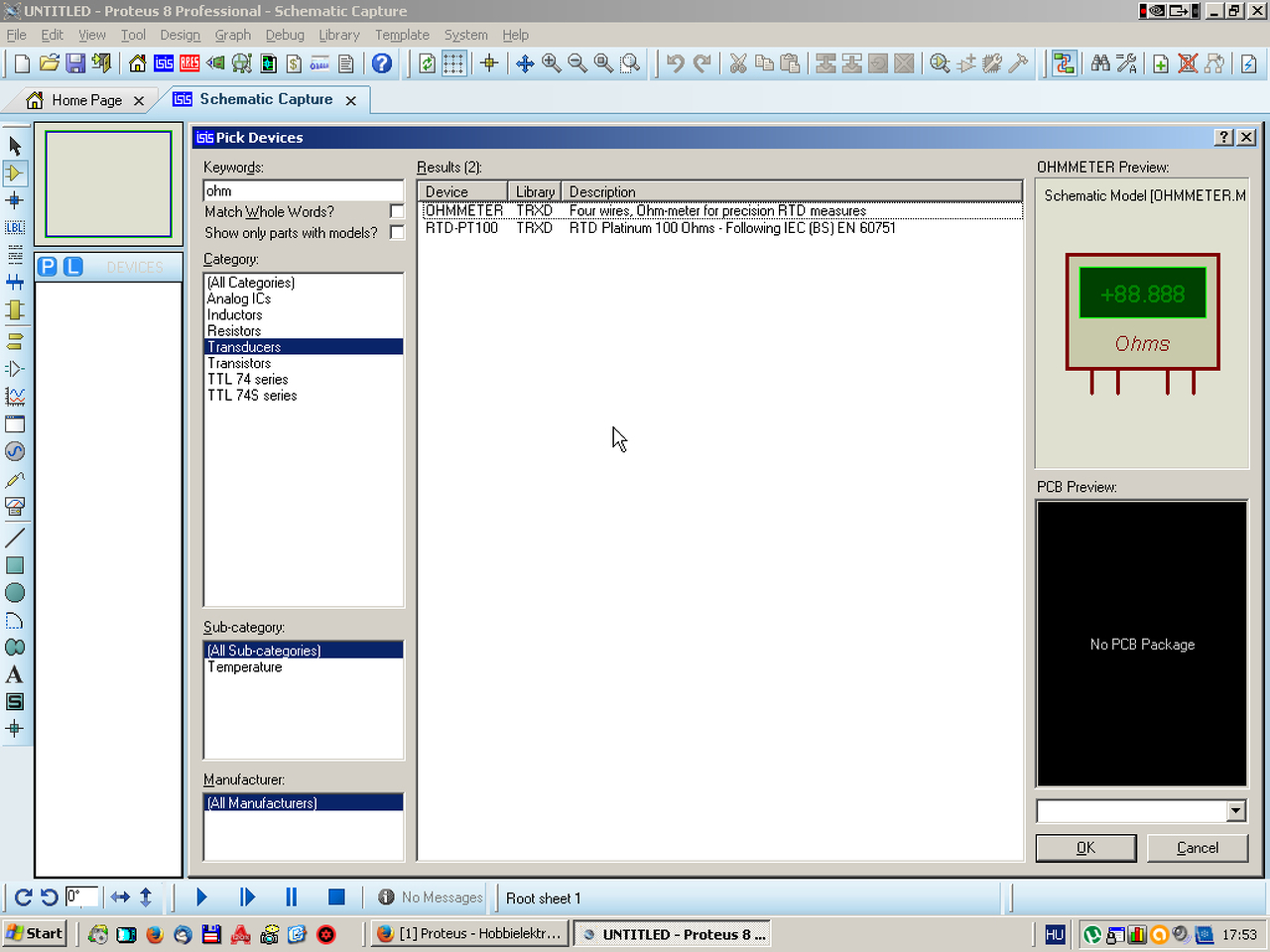Open the PCB package dropdown
This screenshot has height=952, width=1270.
pyautogui.click(x=1235, y=811)
